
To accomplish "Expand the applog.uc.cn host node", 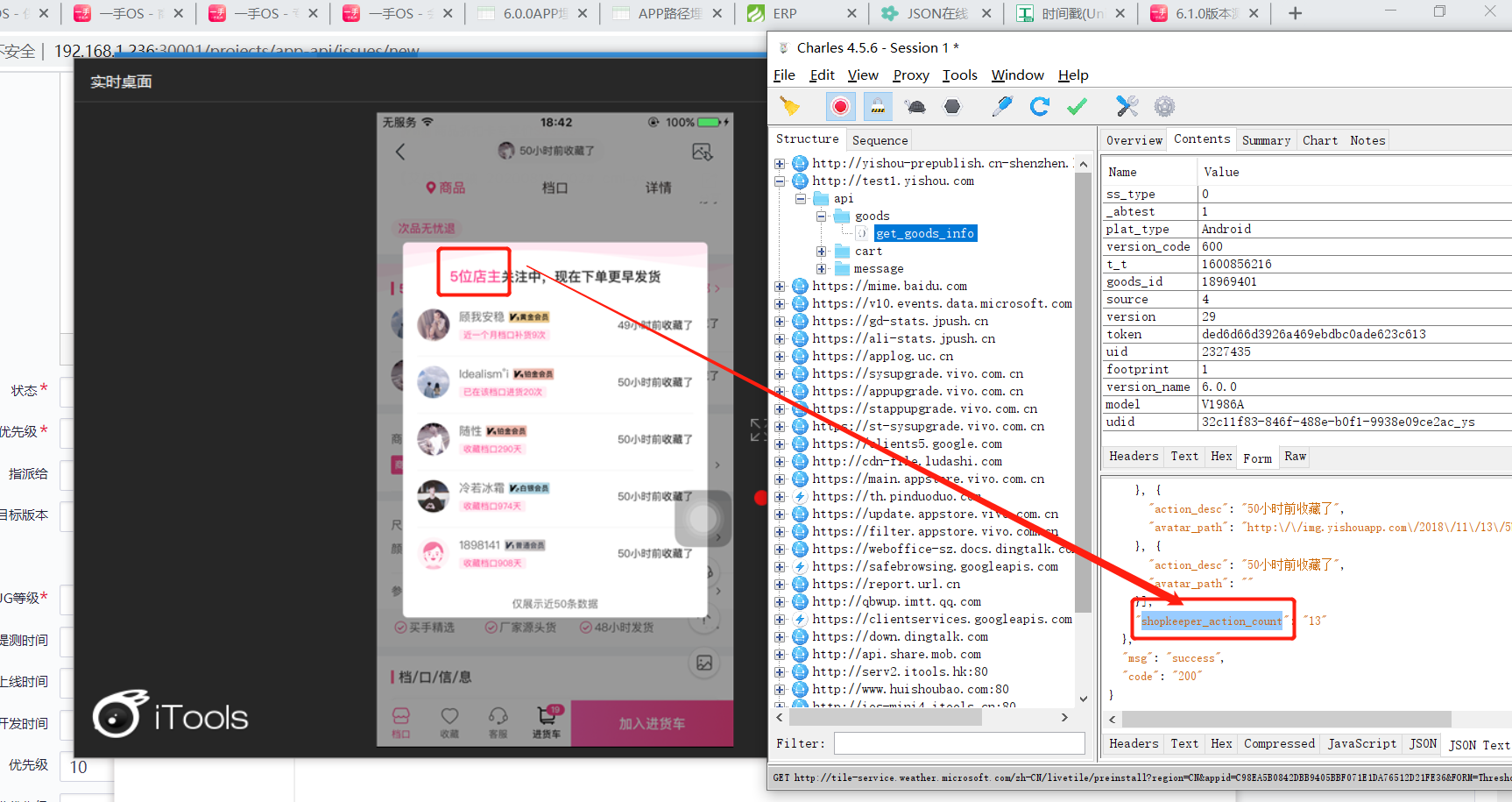I will click(780, 357).
